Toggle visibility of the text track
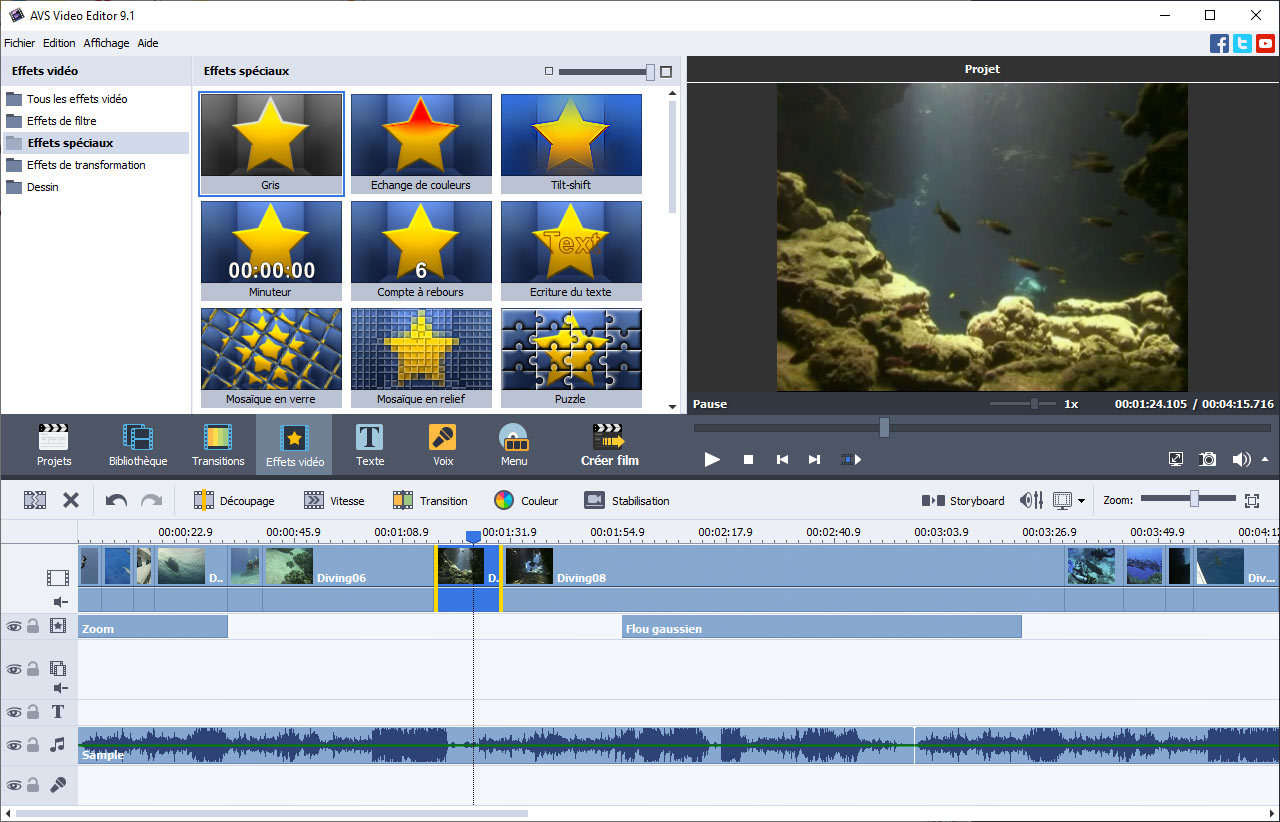 14,712
